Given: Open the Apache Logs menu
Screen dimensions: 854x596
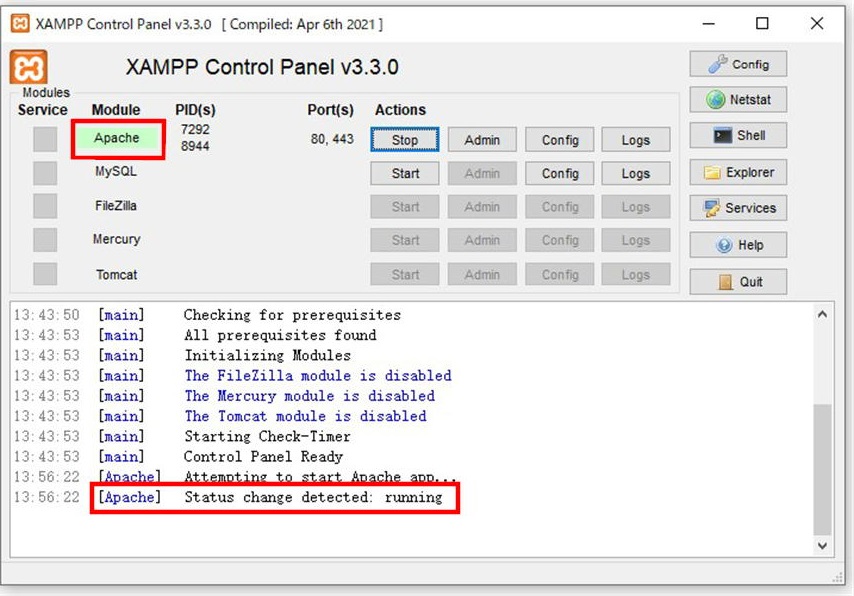Looking at the screenshot, I should pos(635,140).
